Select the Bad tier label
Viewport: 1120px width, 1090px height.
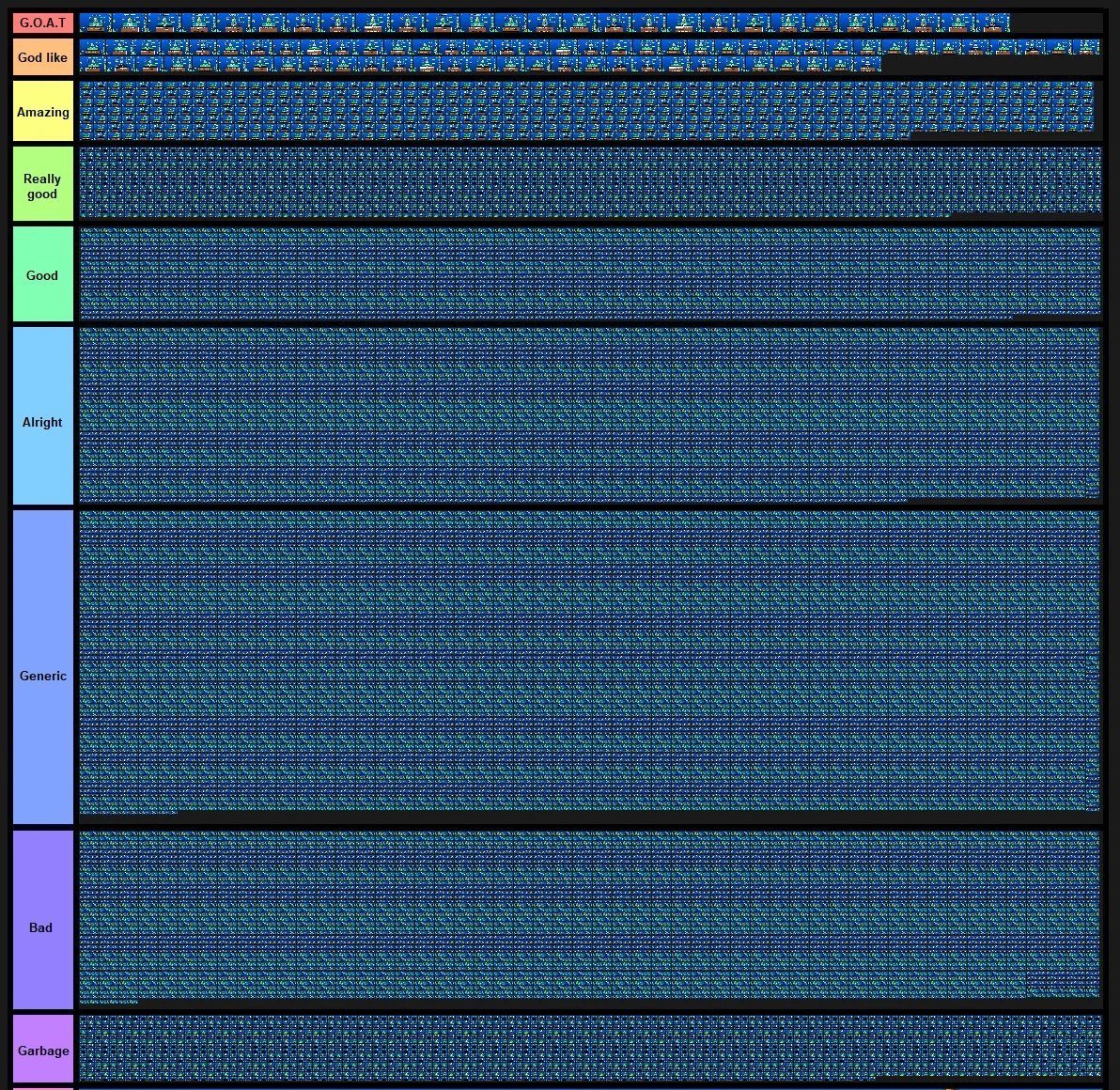click(x=42, y=926)
